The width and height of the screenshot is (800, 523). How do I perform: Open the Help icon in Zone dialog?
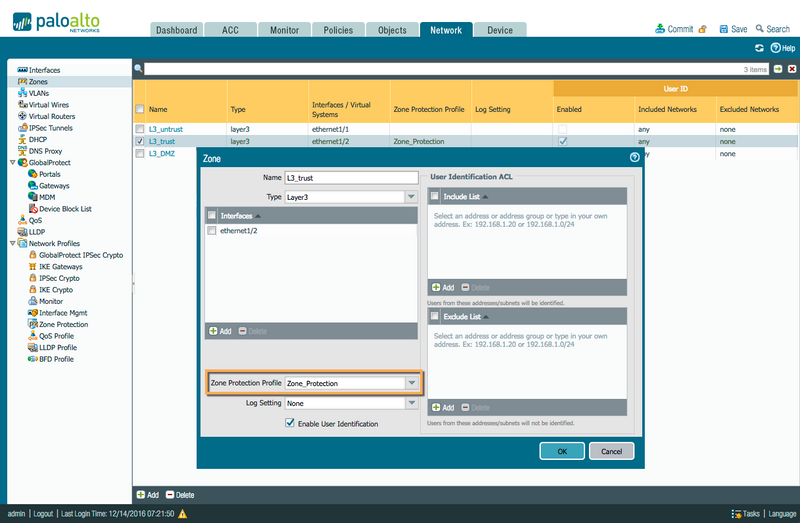click(x=635, y=157)
